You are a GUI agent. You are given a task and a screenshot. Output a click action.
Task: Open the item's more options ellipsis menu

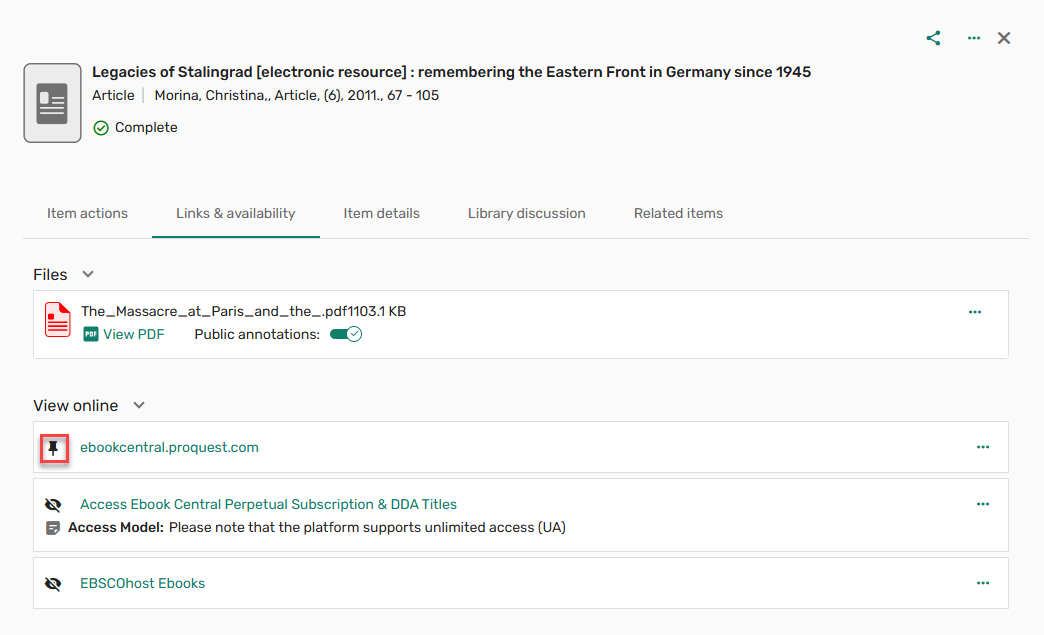tap(973, 38)
